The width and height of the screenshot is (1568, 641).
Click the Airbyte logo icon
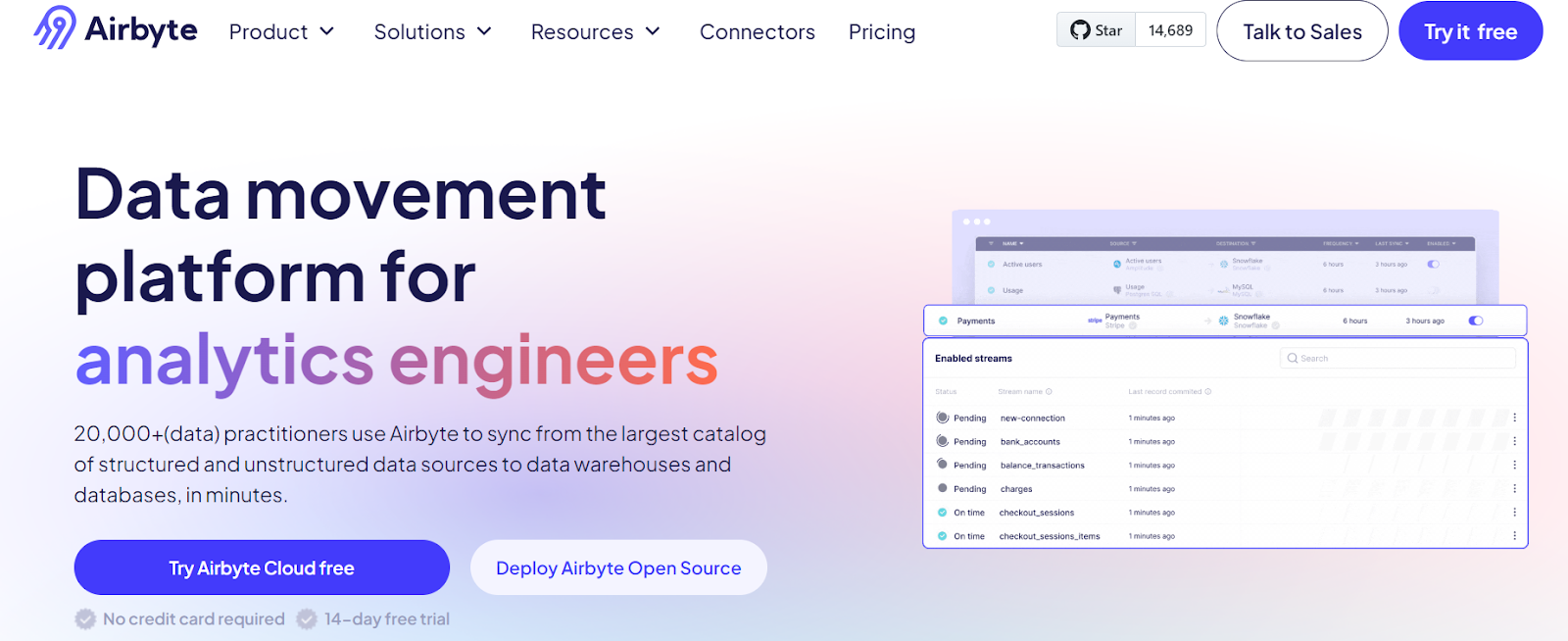click(55, 27)
